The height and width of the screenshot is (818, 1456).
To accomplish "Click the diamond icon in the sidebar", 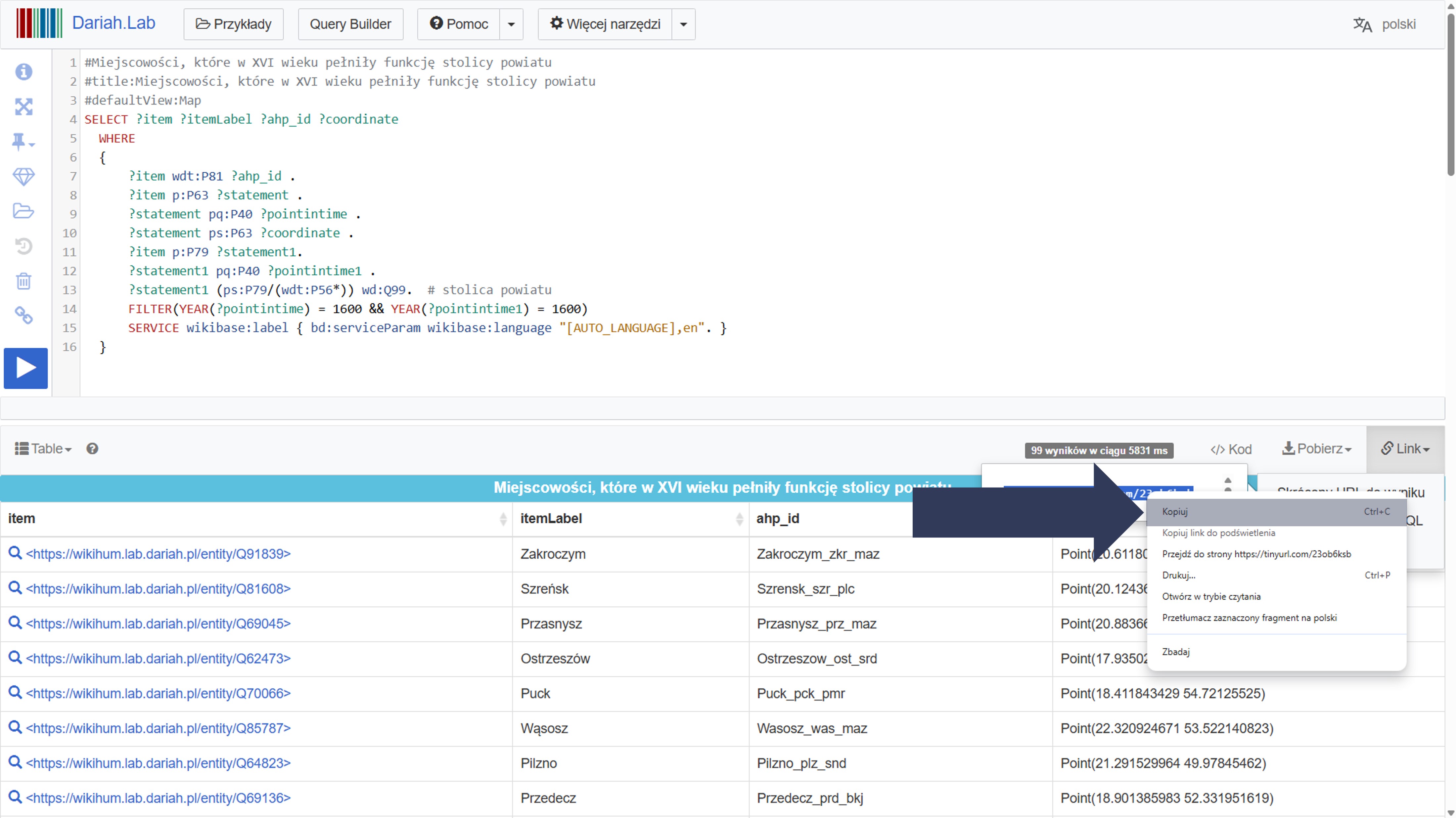I will pos(23,176).
